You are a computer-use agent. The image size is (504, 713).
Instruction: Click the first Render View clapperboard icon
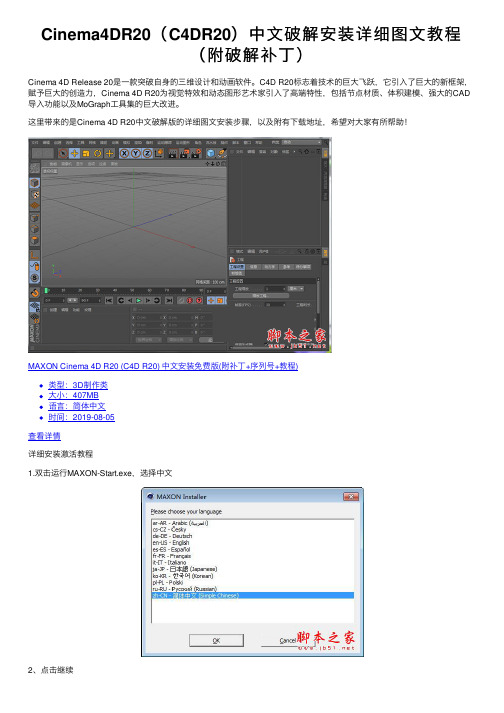click(173, 153)
